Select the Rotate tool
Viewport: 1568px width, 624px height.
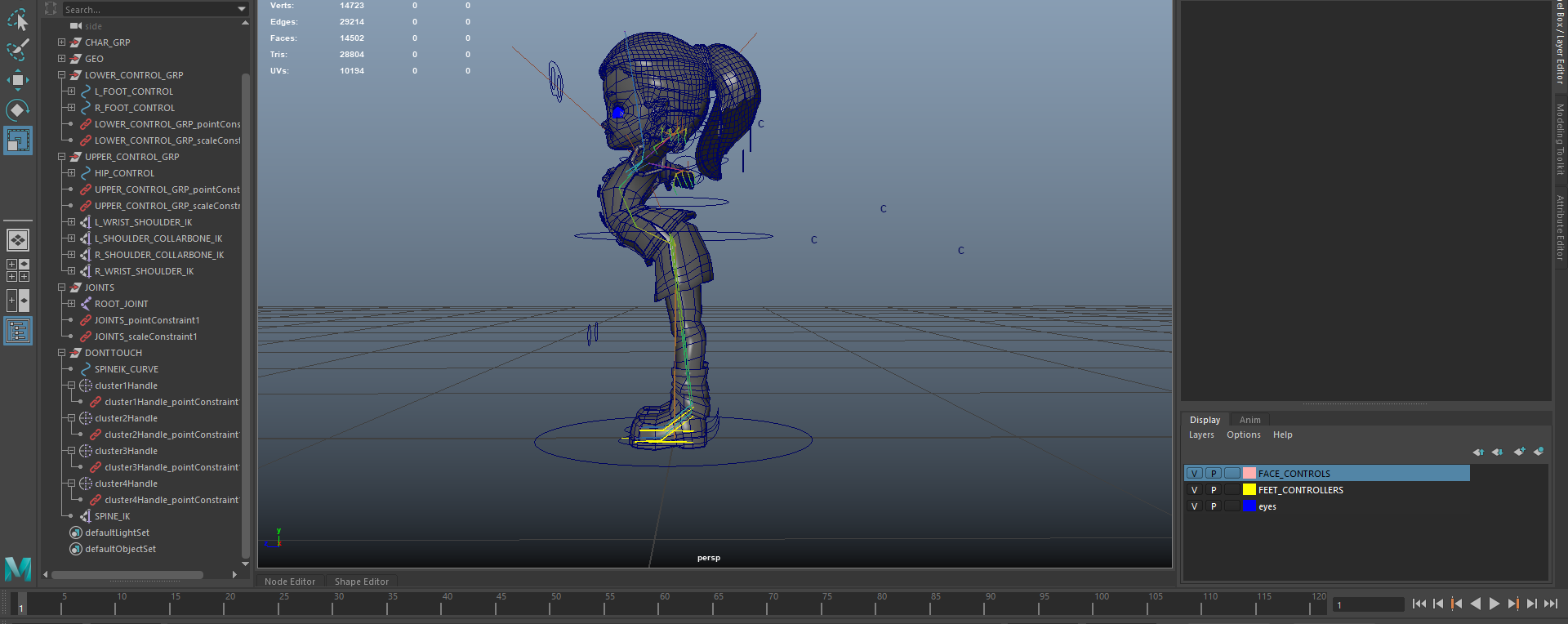[x=17, y=109]
